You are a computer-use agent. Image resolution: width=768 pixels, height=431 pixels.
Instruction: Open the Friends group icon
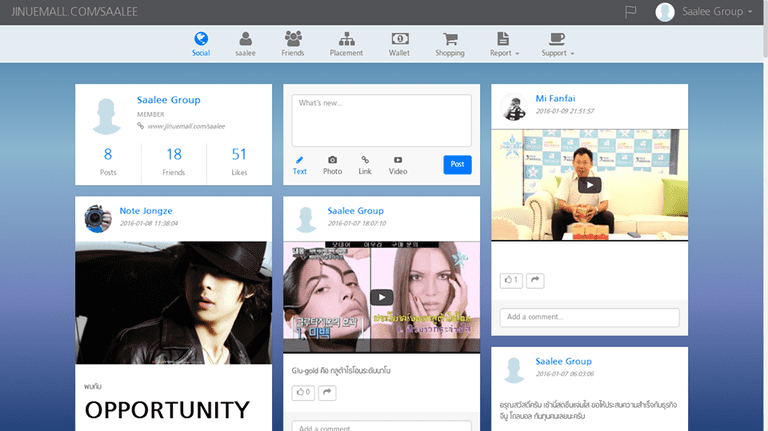tap(293, 39)
